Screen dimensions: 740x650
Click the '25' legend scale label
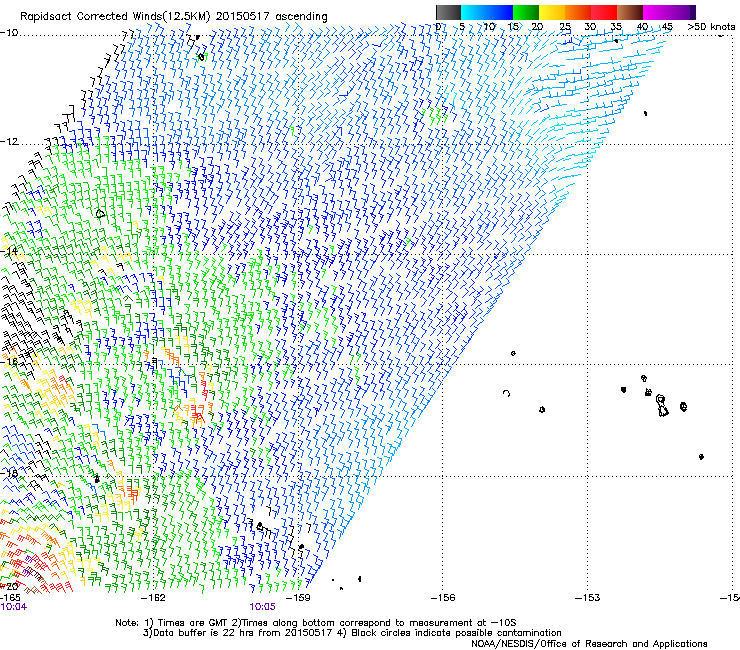point(565,27)
